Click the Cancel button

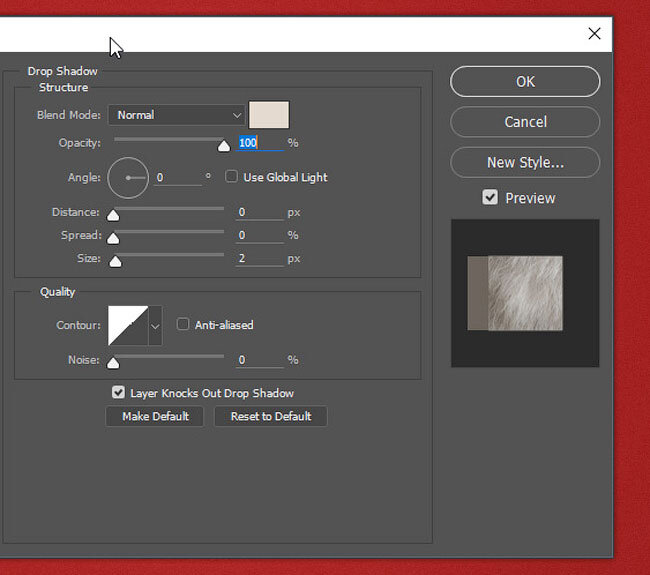tap(525, 122)
